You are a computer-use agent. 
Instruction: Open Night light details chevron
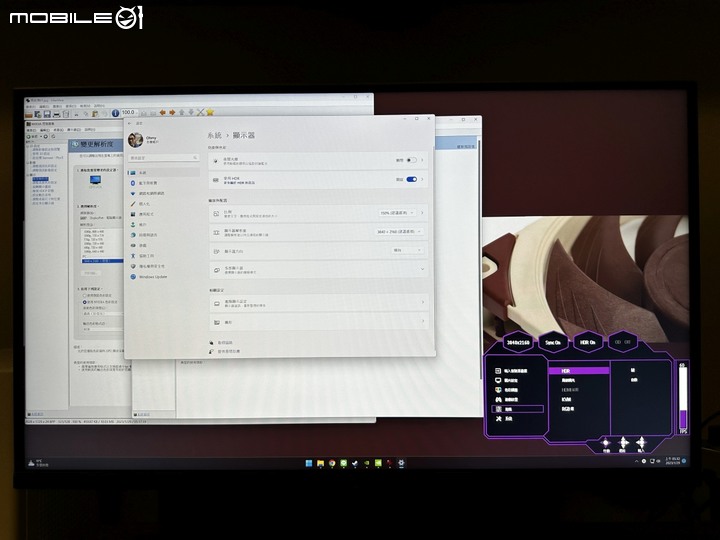pyautogui.click(x=422, y=160)
